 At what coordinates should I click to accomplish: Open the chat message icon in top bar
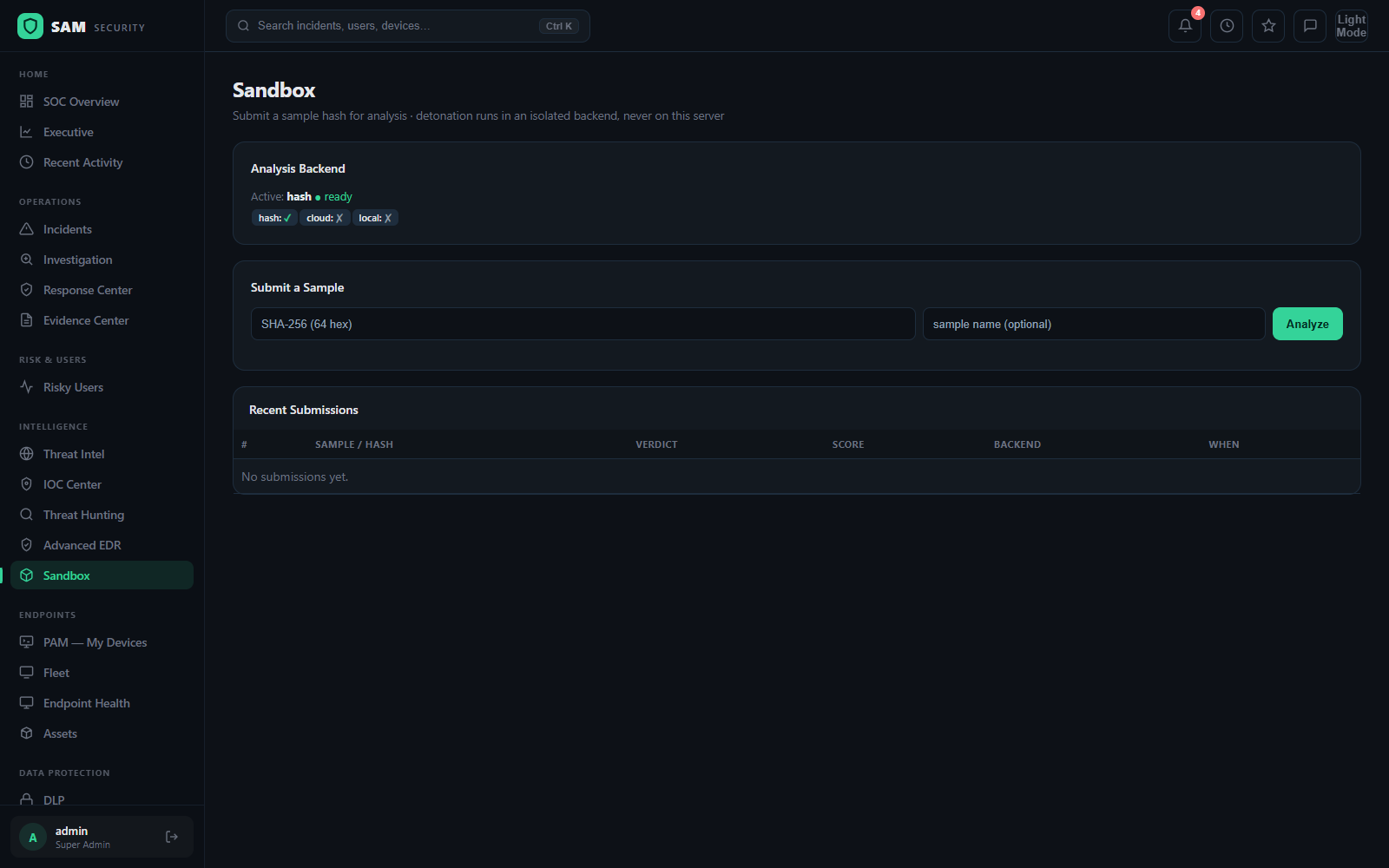pos(1310,26)
